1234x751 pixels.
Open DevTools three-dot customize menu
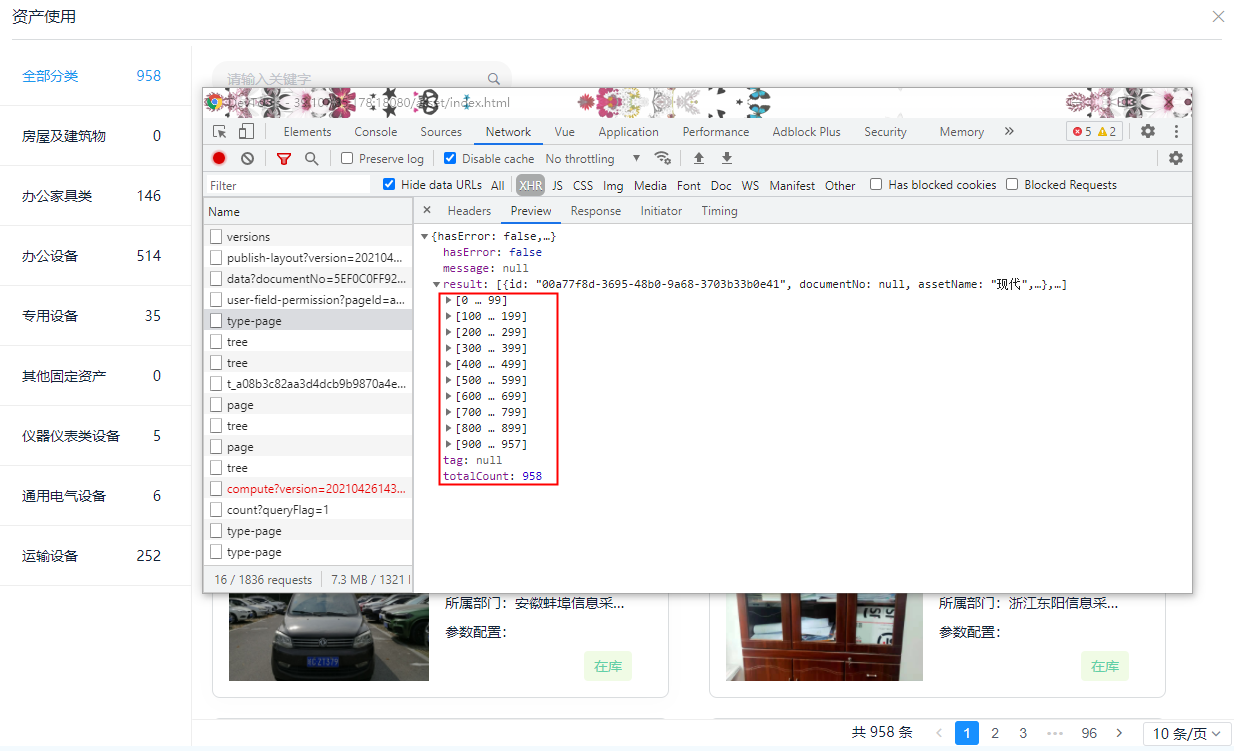pos(1176,131)
